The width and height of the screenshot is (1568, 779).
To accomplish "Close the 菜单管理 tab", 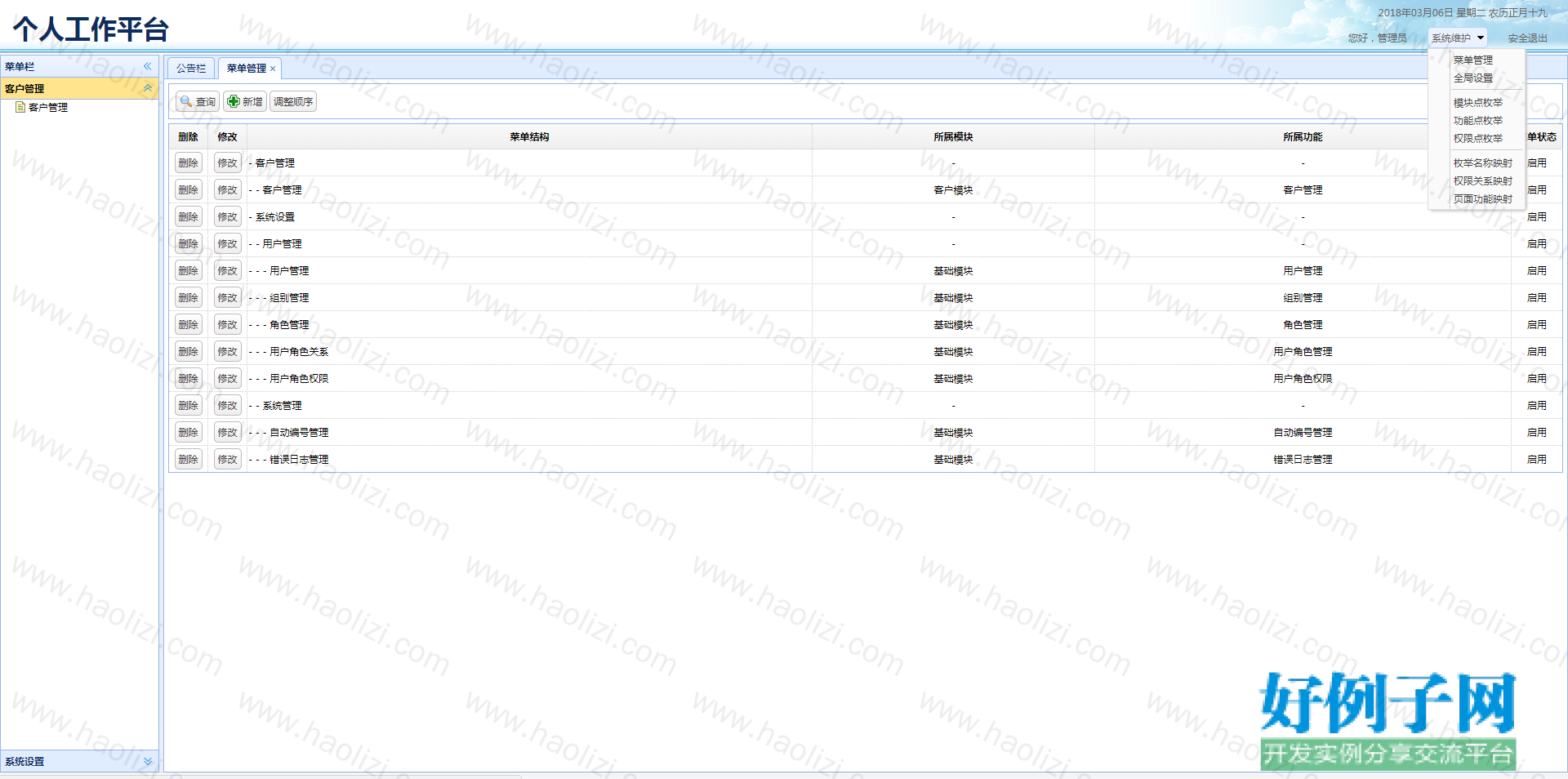I will coord(273,69).
